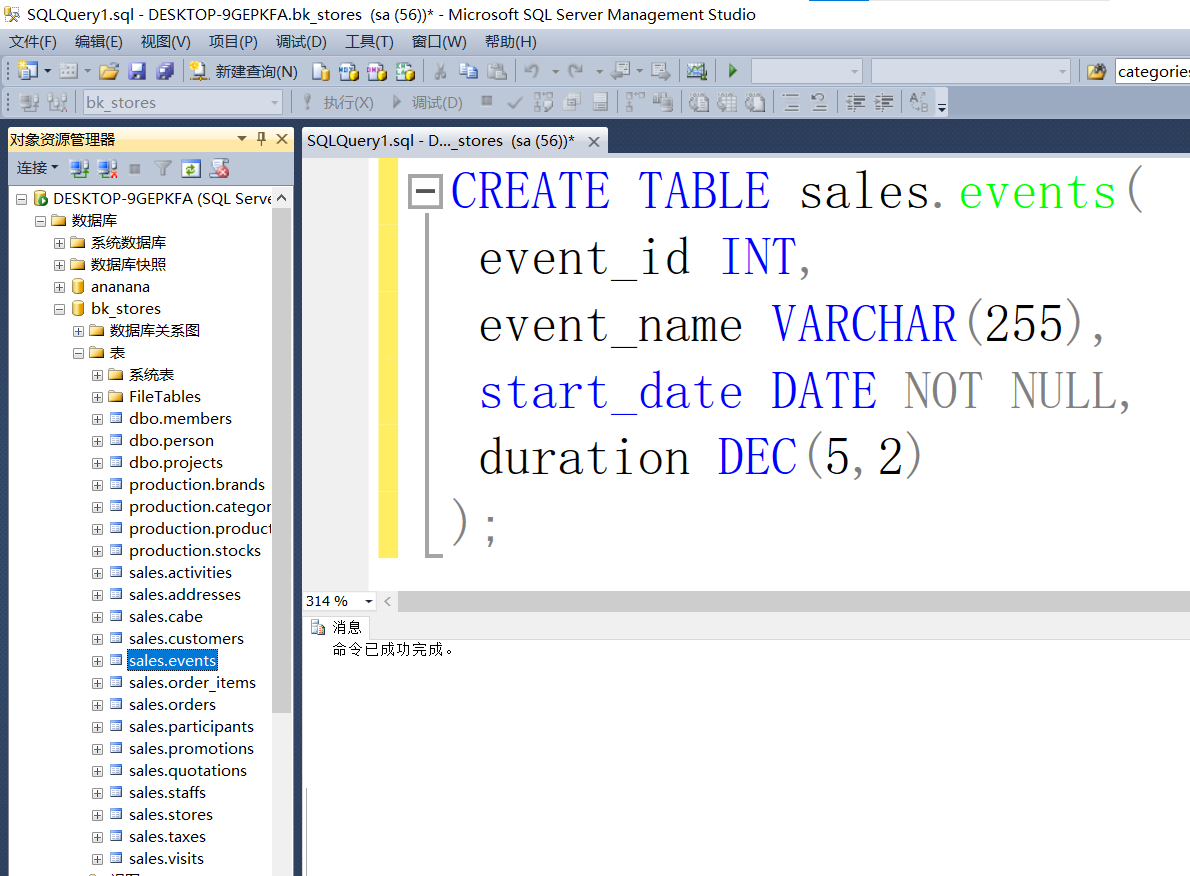Screen dimensions: 1190x876
Task: Click the Increase Indent icon
Action: [x=883, y=102]
